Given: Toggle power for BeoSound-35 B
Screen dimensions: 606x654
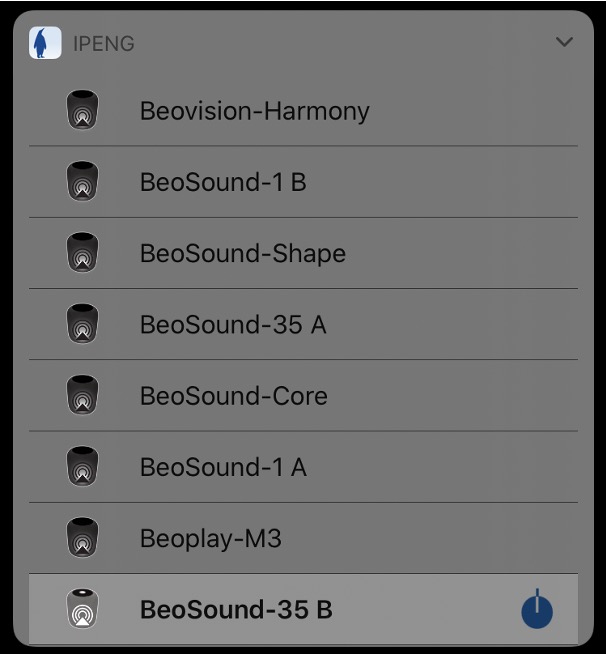Looking at the screenshot, I should [537, 610].
